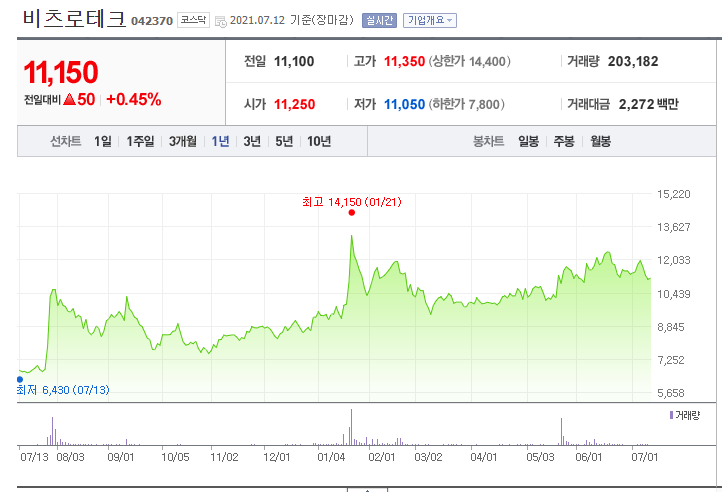This screenshot has height=492, width=722.
Task: Click the 상한가 14,400 text
Action: pos(470,61)
